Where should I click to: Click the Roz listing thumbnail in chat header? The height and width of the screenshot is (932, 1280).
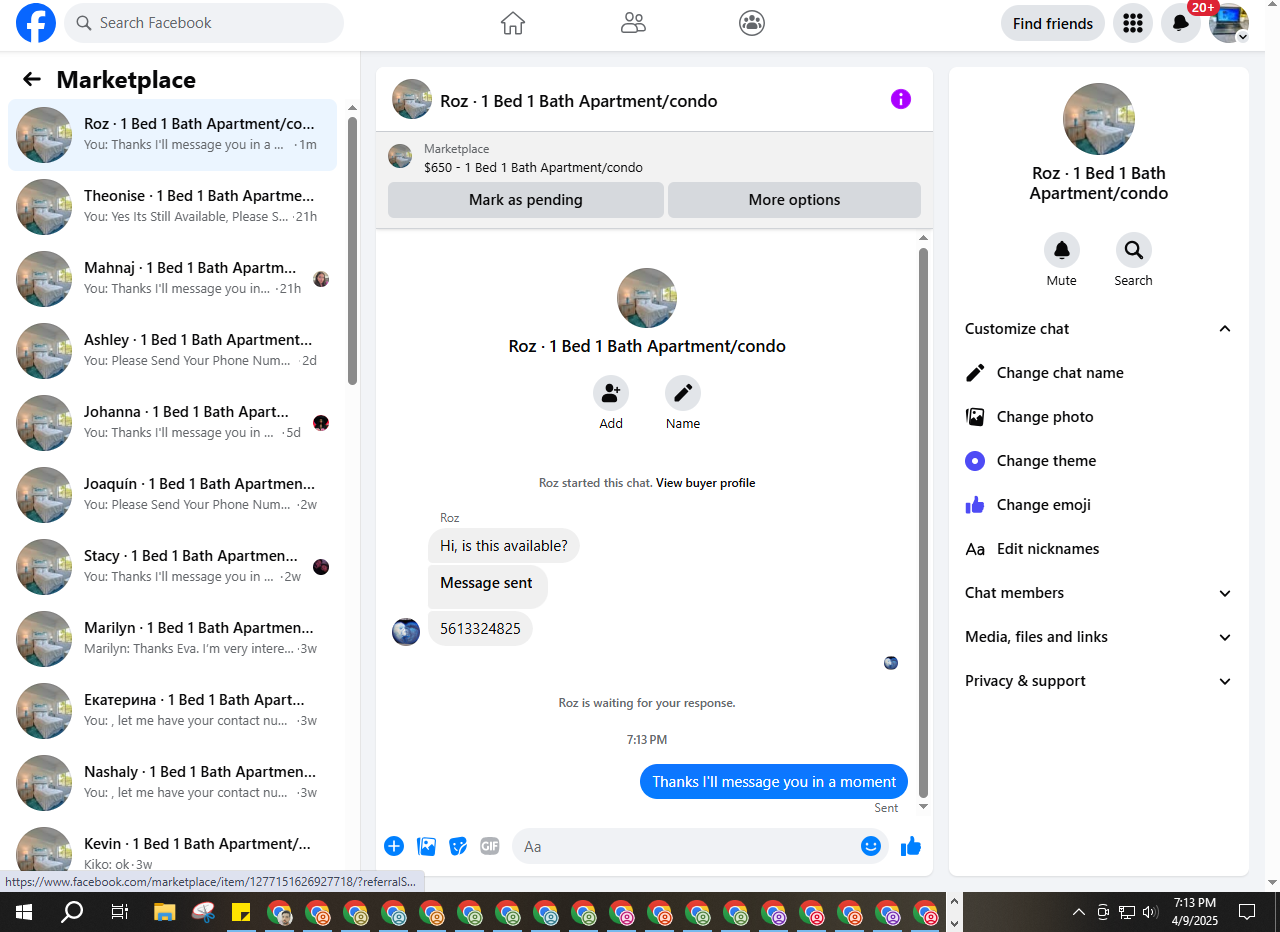[x=412, y=99]
